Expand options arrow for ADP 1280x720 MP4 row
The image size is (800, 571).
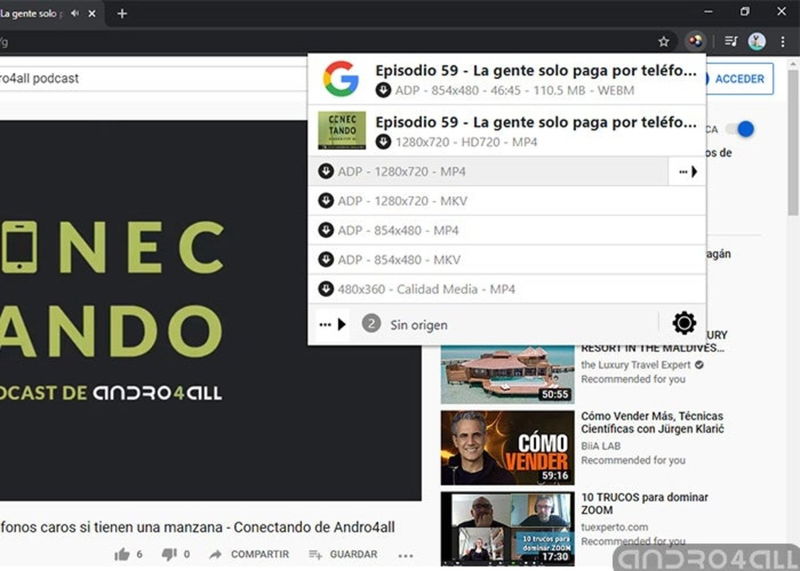[688, 172]
